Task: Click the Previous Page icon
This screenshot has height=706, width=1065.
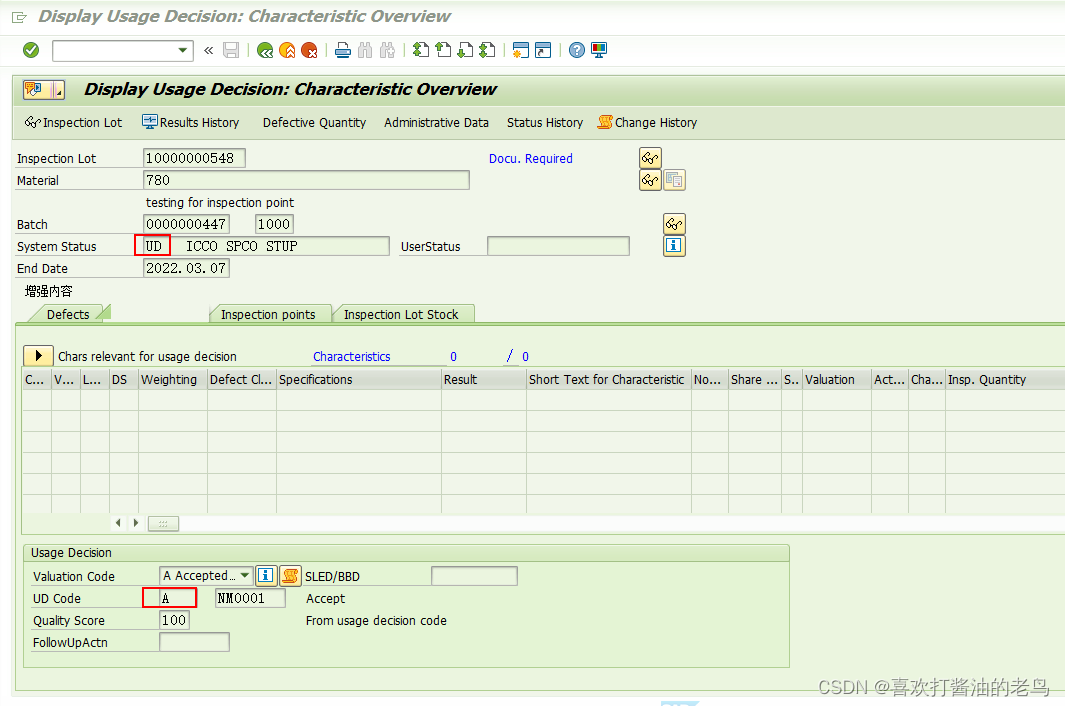Action: [x=443, y=50]
